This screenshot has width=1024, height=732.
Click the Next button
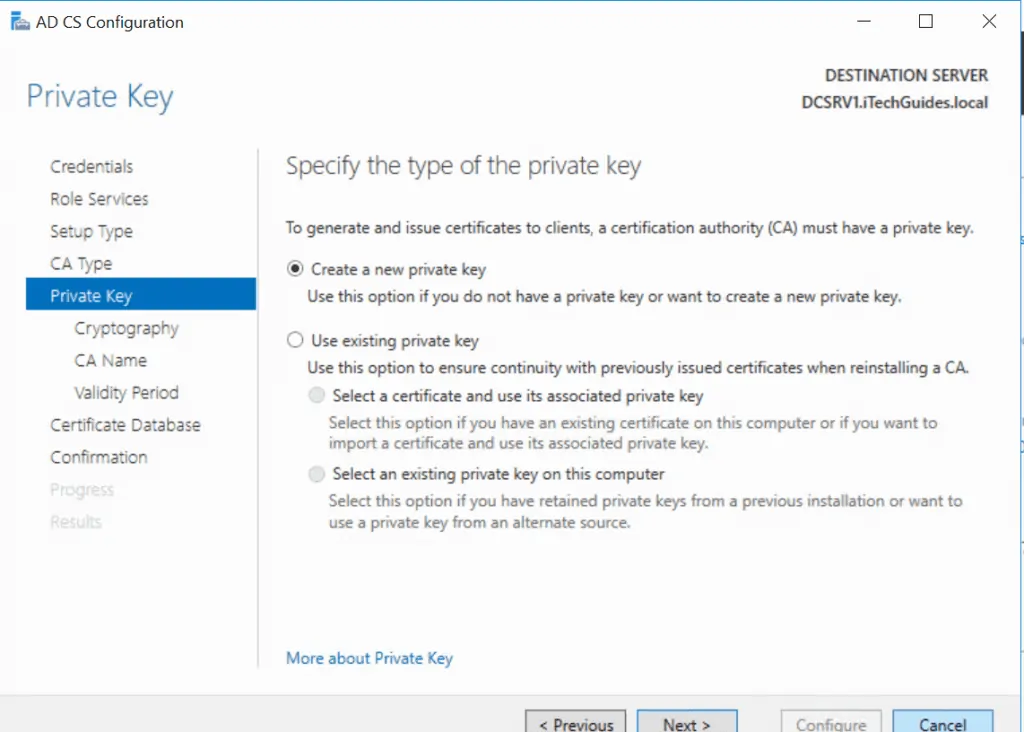pos(687,722)
